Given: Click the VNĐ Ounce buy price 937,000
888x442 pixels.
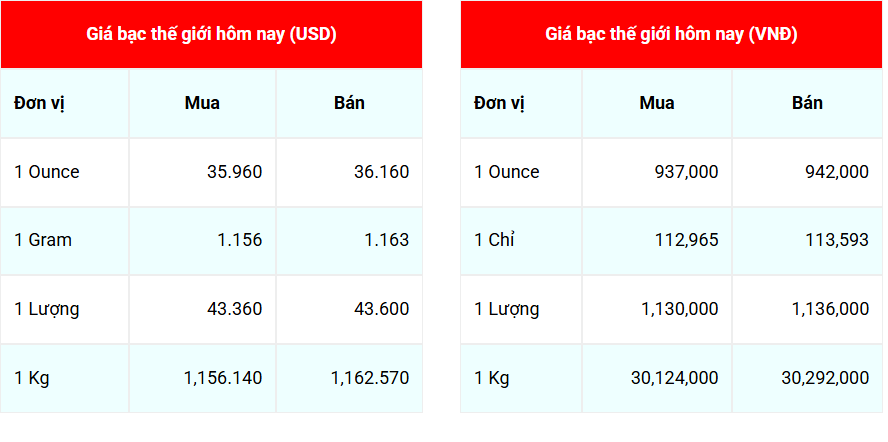Looking at the screenshot, I should pyautogui.click(x=685, y=172).
